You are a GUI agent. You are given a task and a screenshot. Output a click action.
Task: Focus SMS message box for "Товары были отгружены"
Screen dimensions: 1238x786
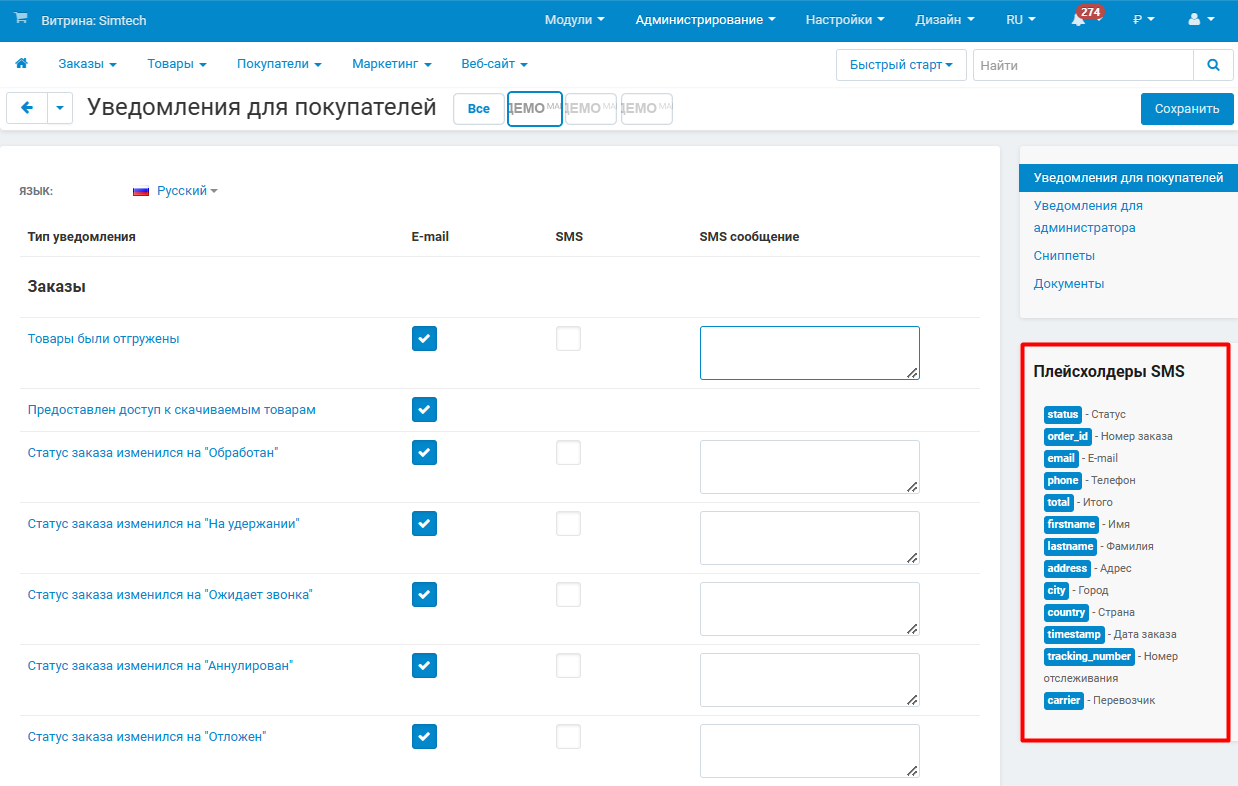(810, 353)
